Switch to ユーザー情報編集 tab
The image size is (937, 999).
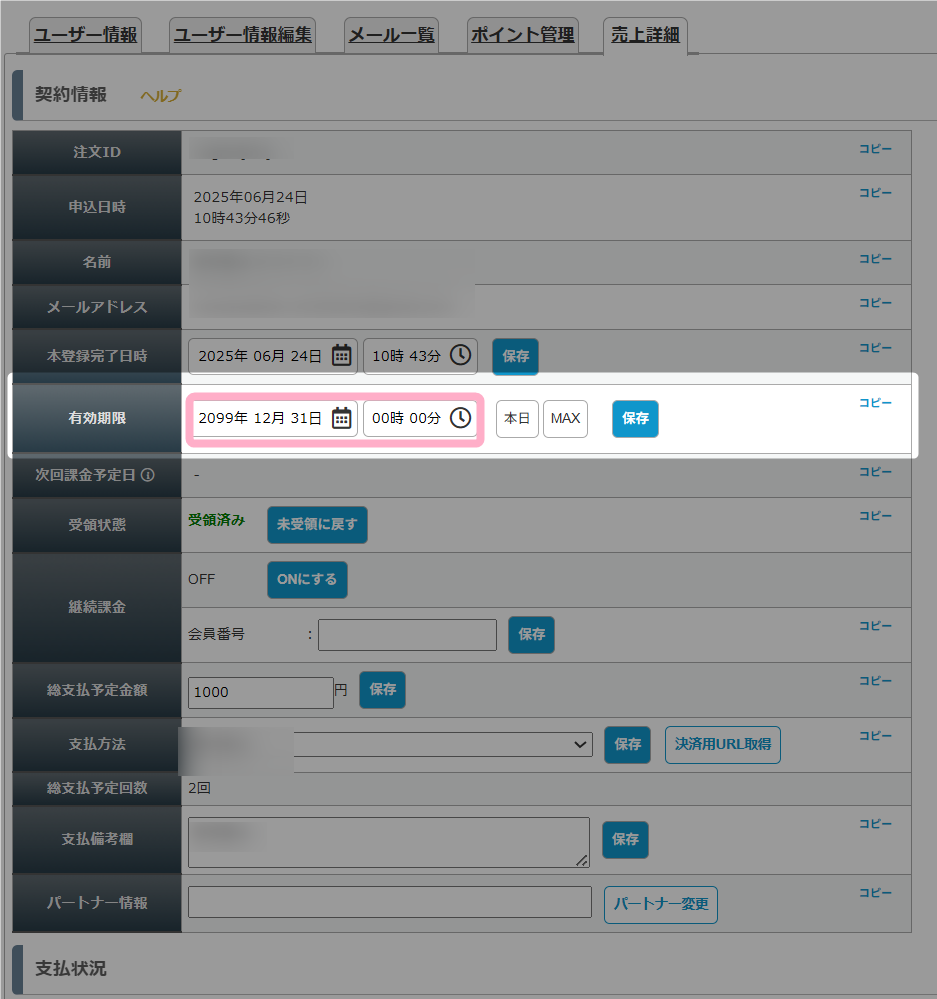pos(243,34)
